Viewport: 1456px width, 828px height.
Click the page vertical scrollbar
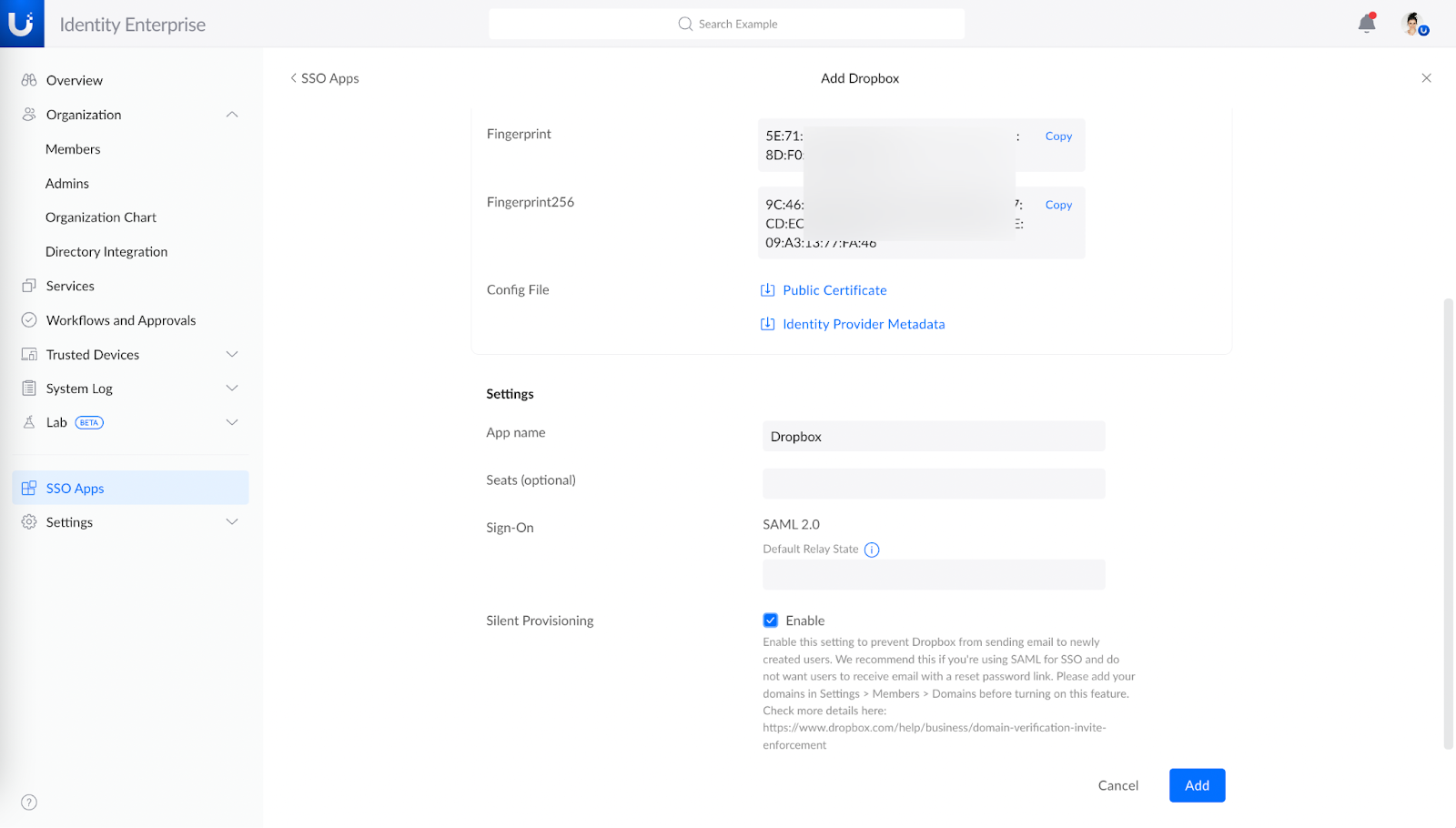(1449, 523)
